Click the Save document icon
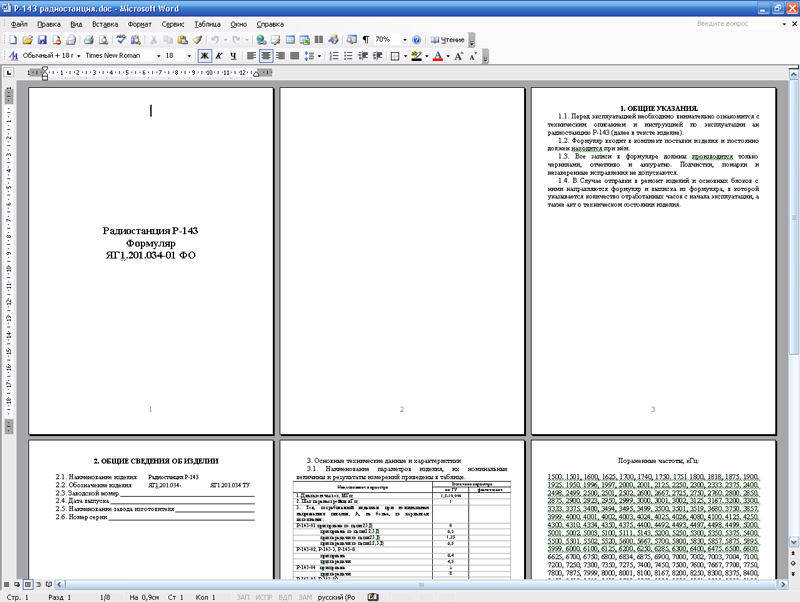The width and height of the screenshot is (800, 602). pos(42,40)
